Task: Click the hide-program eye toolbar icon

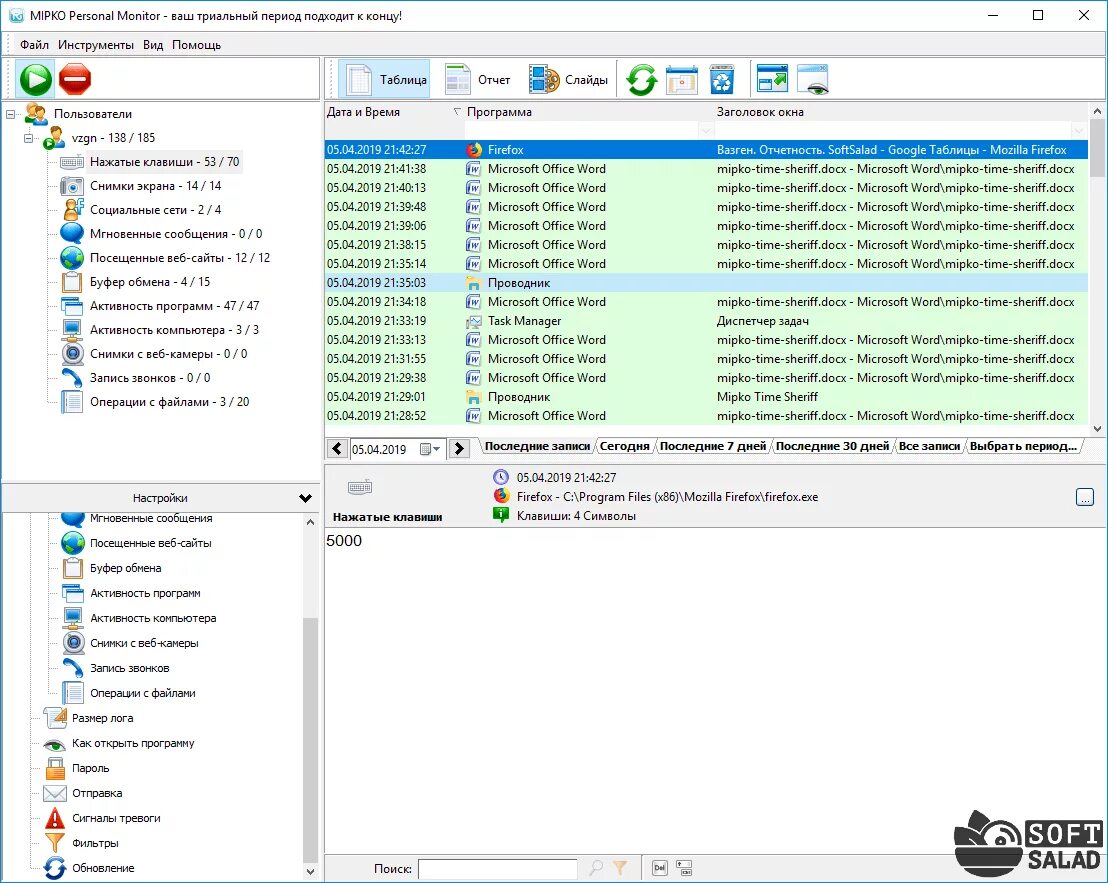Action: (x=813, y=79)
